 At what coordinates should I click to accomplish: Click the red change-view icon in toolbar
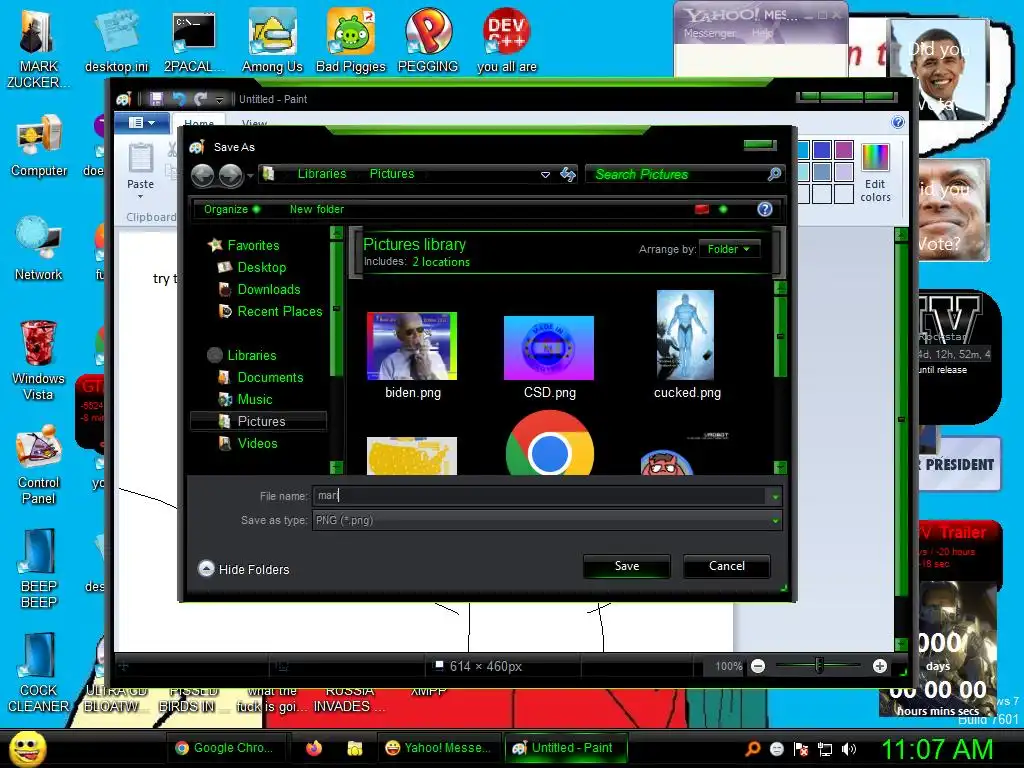tap(702, 209)
